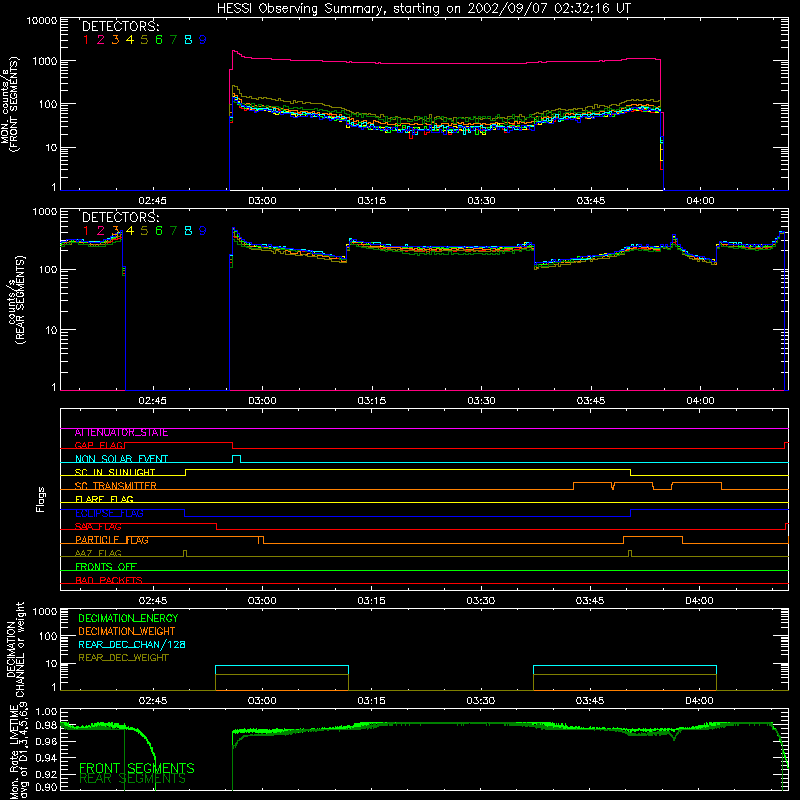The image size is (800, 800).
Task: Select the SC_IN_SUNLIGHT flag label
Action: point(115,472)
